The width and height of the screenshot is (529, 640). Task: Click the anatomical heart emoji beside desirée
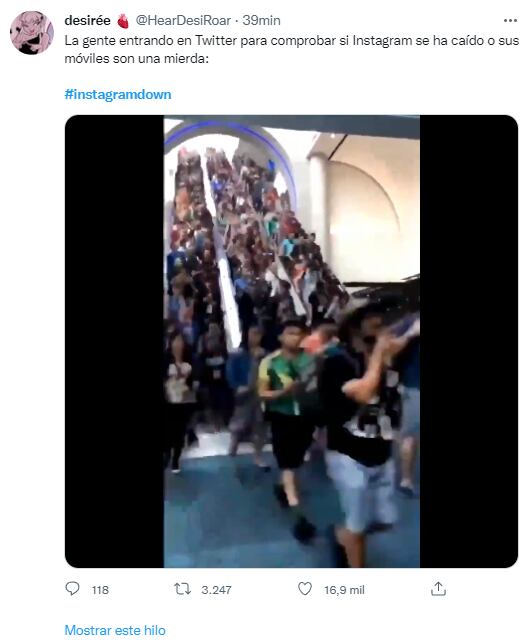123,21
